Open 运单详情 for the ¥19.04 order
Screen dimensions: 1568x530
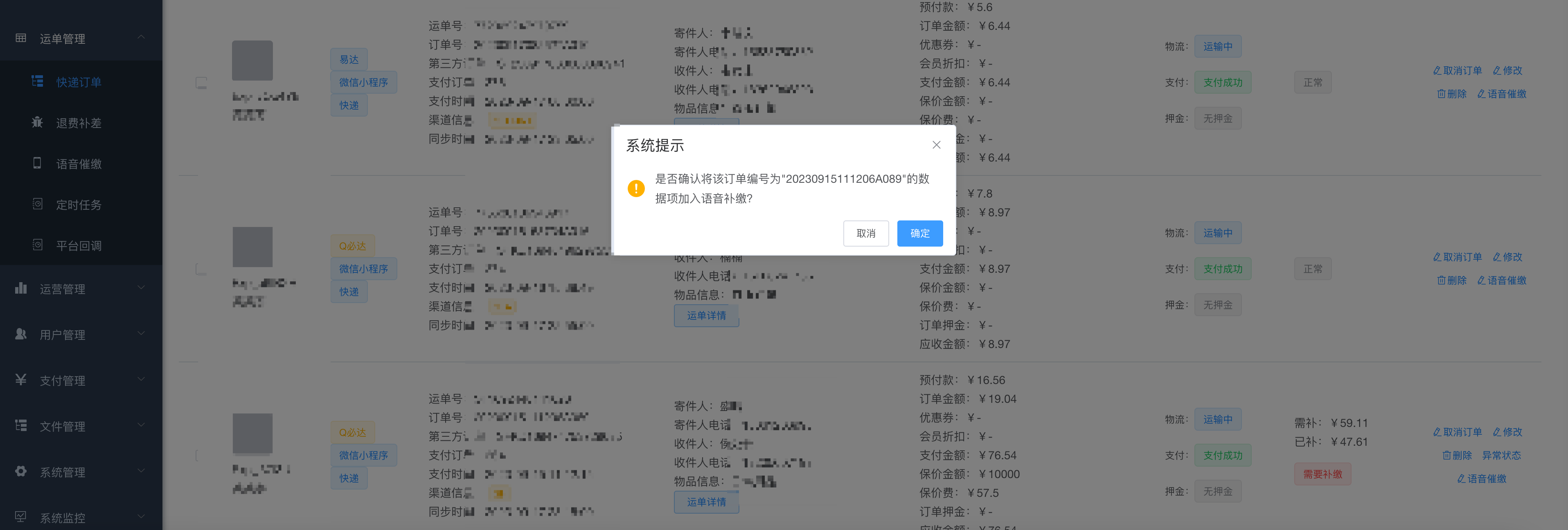click(x=706, y=502)
